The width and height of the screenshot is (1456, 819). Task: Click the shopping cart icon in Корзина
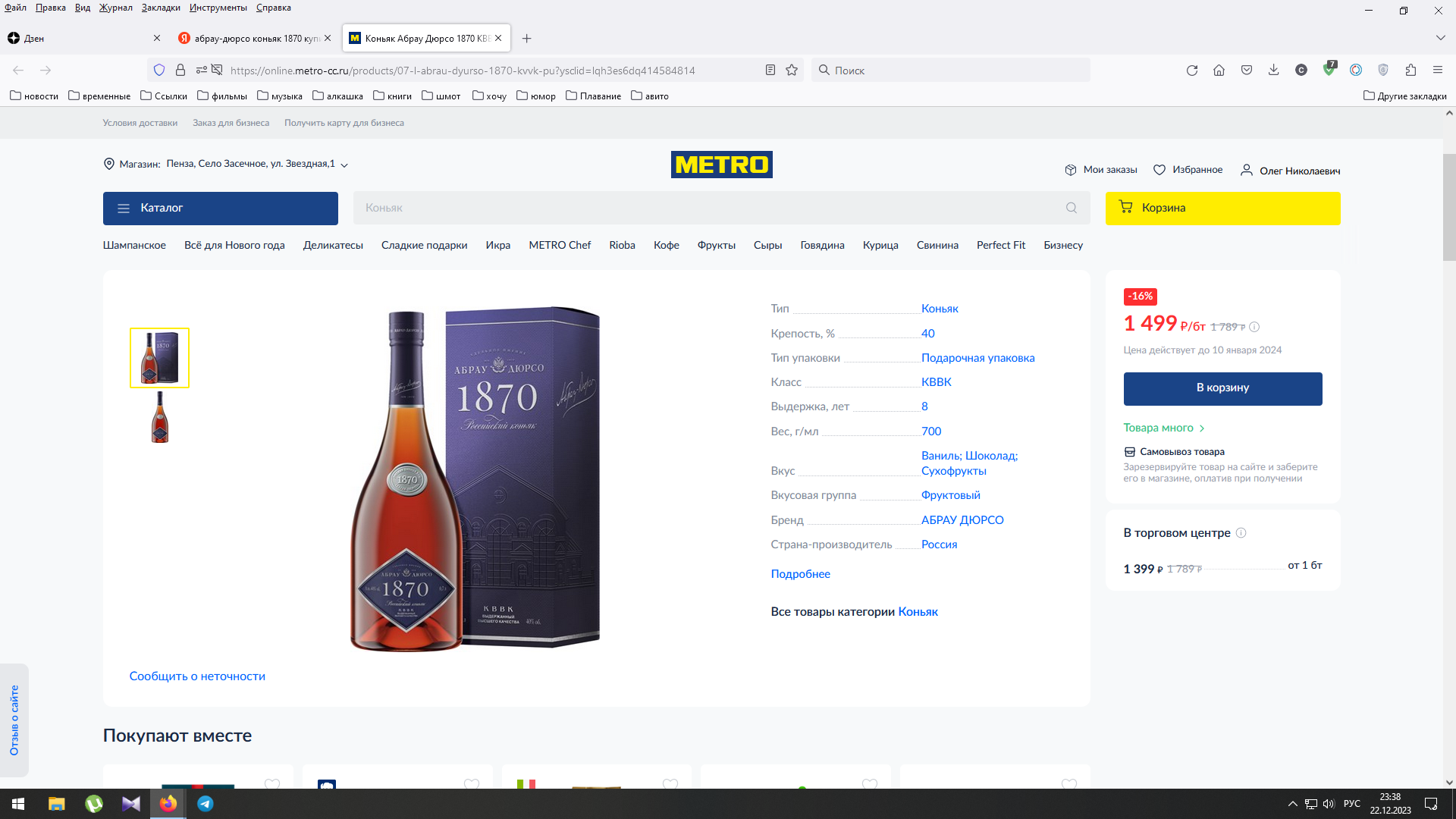1126,207
